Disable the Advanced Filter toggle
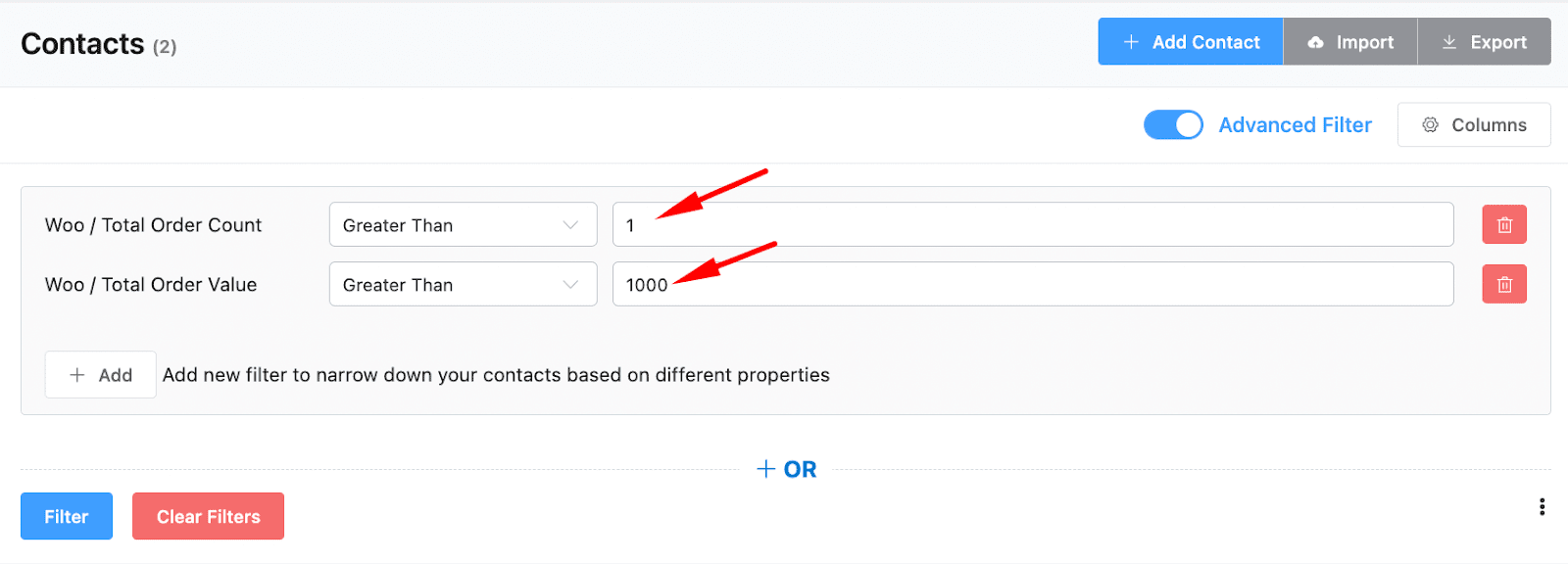1568x564 pixels. (1173, 124)
